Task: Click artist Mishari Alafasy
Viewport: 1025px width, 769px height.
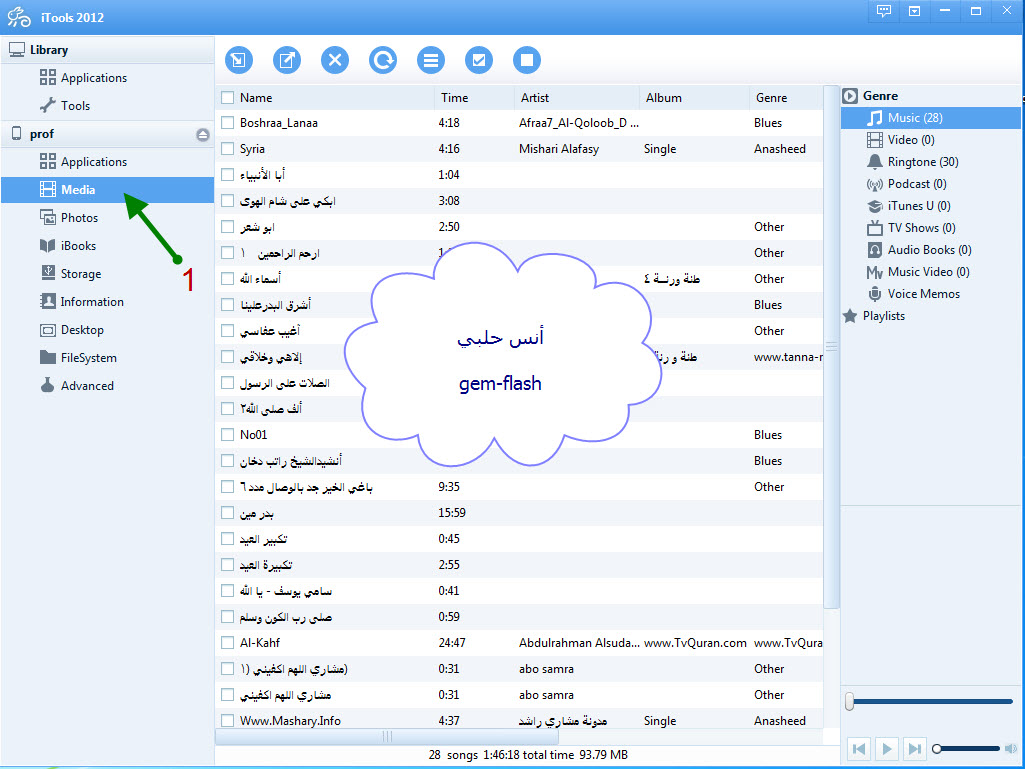Action: click(559, 148)
